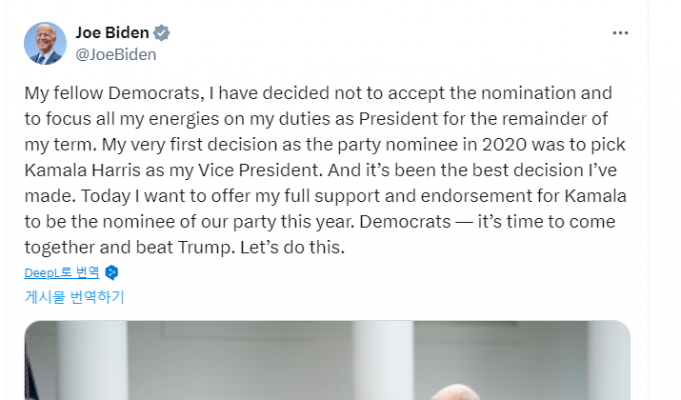The width and height of the screenshot is (681, 400).
Task: Click the blue verified badge beside Joe Biden
Action: click(x=162, y=33)
